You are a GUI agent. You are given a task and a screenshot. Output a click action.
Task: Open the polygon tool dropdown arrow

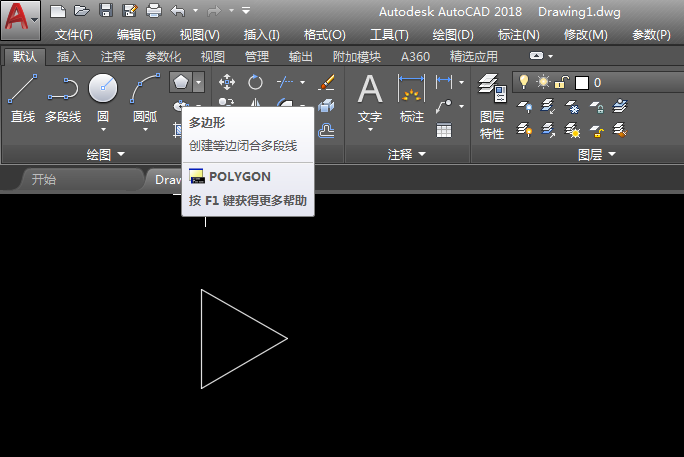pyautogui.click(x=199, y=81)
